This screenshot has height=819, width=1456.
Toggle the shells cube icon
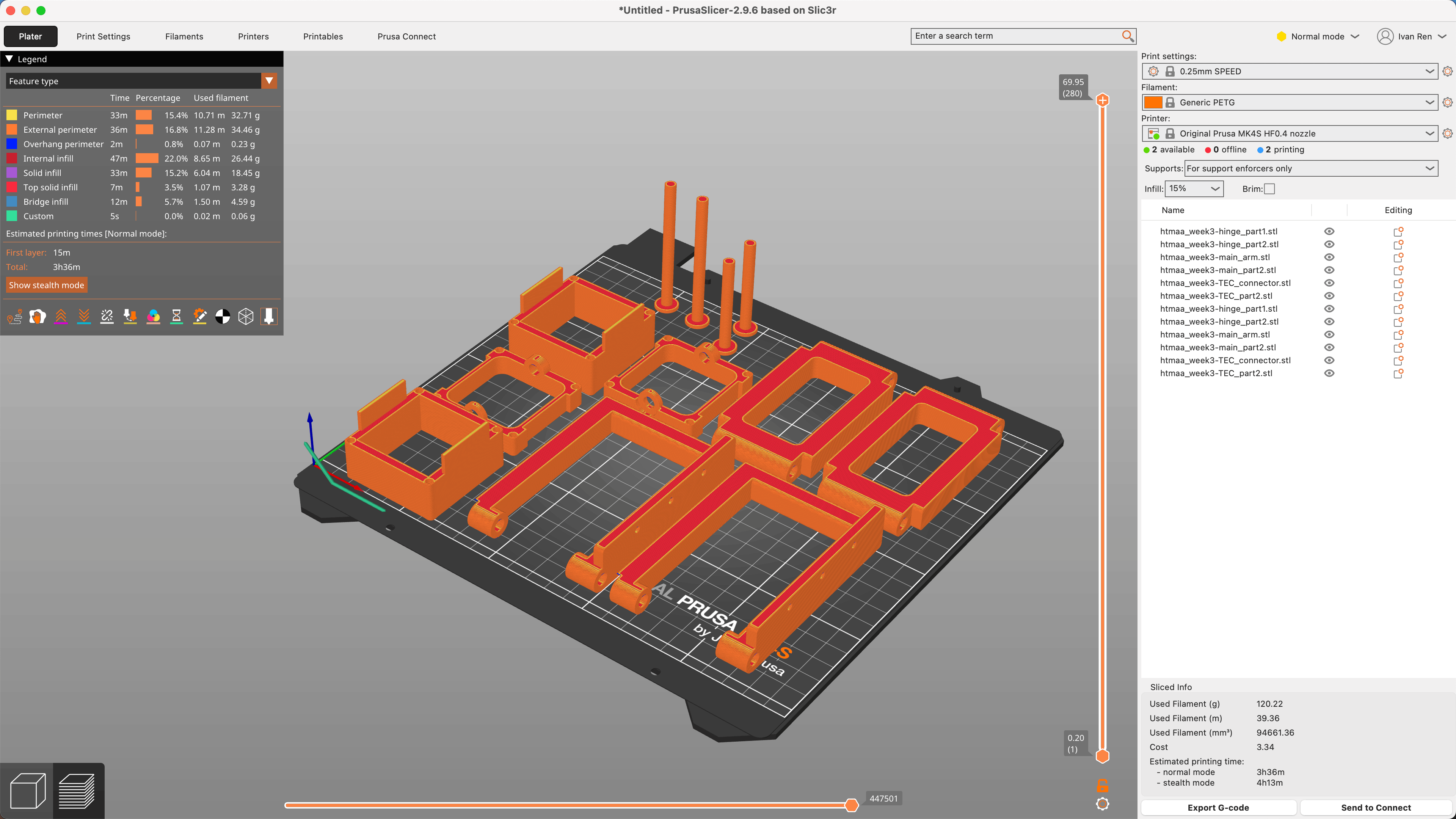[x=246, y=317]
